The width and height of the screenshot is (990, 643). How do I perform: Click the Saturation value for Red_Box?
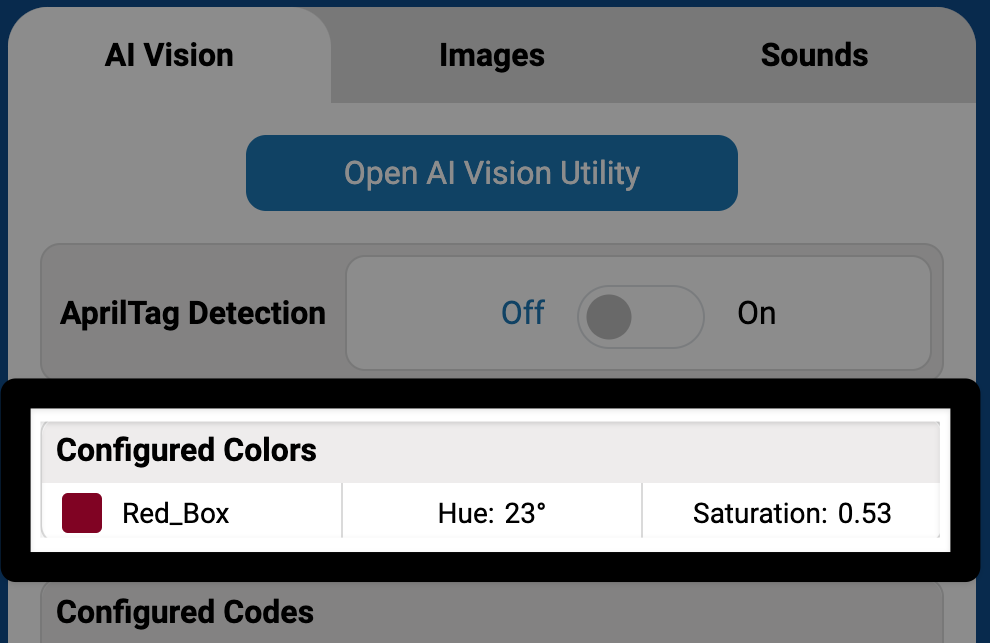791,511
